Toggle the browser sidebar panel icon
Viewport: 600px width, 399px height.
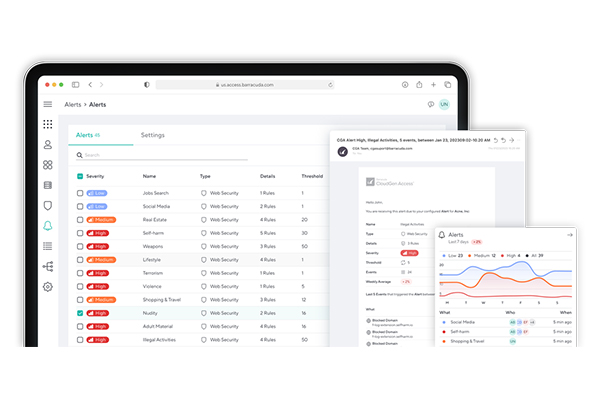(75, 85)
